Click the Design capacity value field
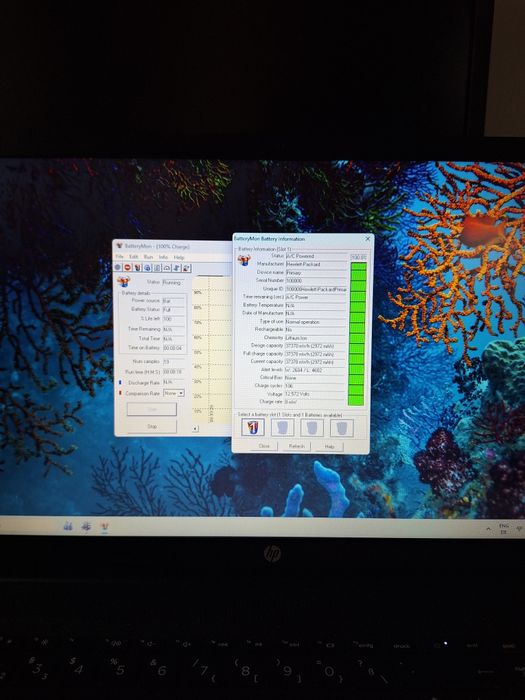This screenshot has width=525, height=700. tap(316, 346)
